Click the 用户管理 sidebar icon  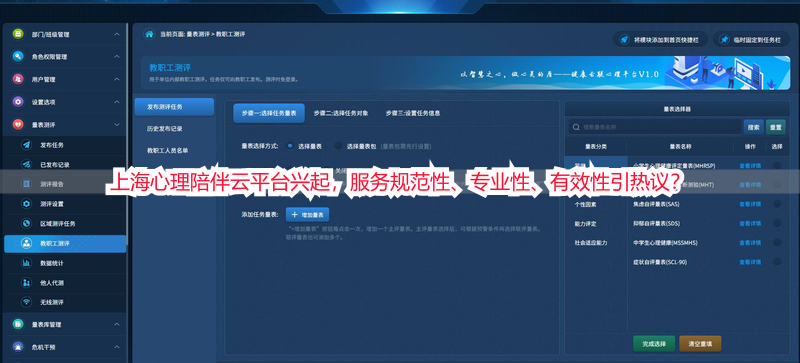(x=18, y=79)
